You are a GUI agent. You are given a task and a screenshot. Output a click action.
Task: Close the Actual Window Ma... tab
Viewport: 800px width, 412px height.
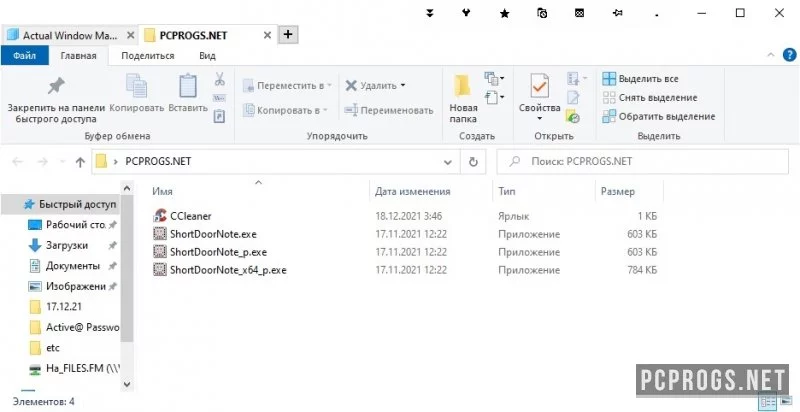[131, 35]
